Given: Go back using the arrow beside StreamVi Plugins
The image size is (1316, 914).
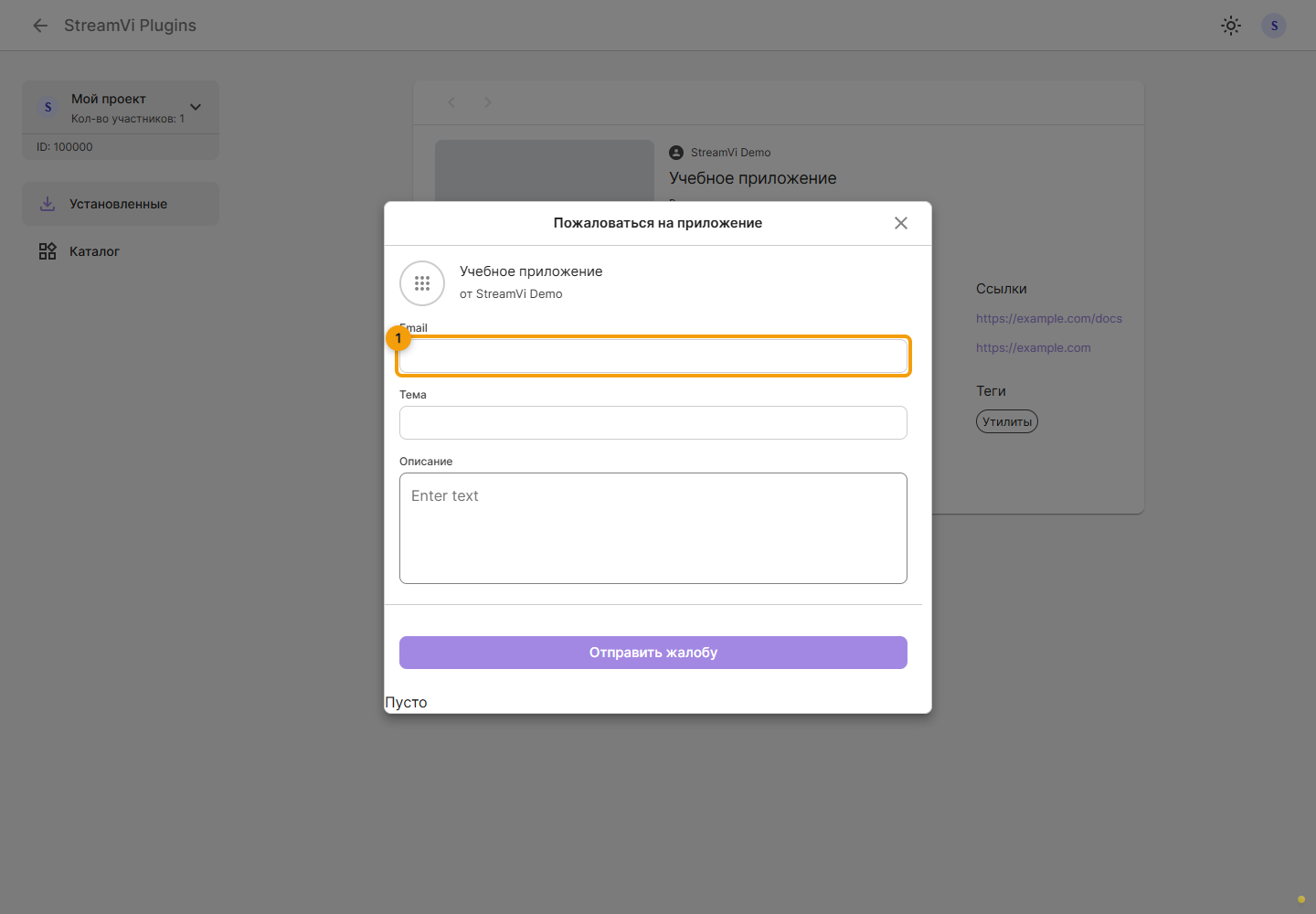Looking at the screenshot, I should (x=40, y=26).
